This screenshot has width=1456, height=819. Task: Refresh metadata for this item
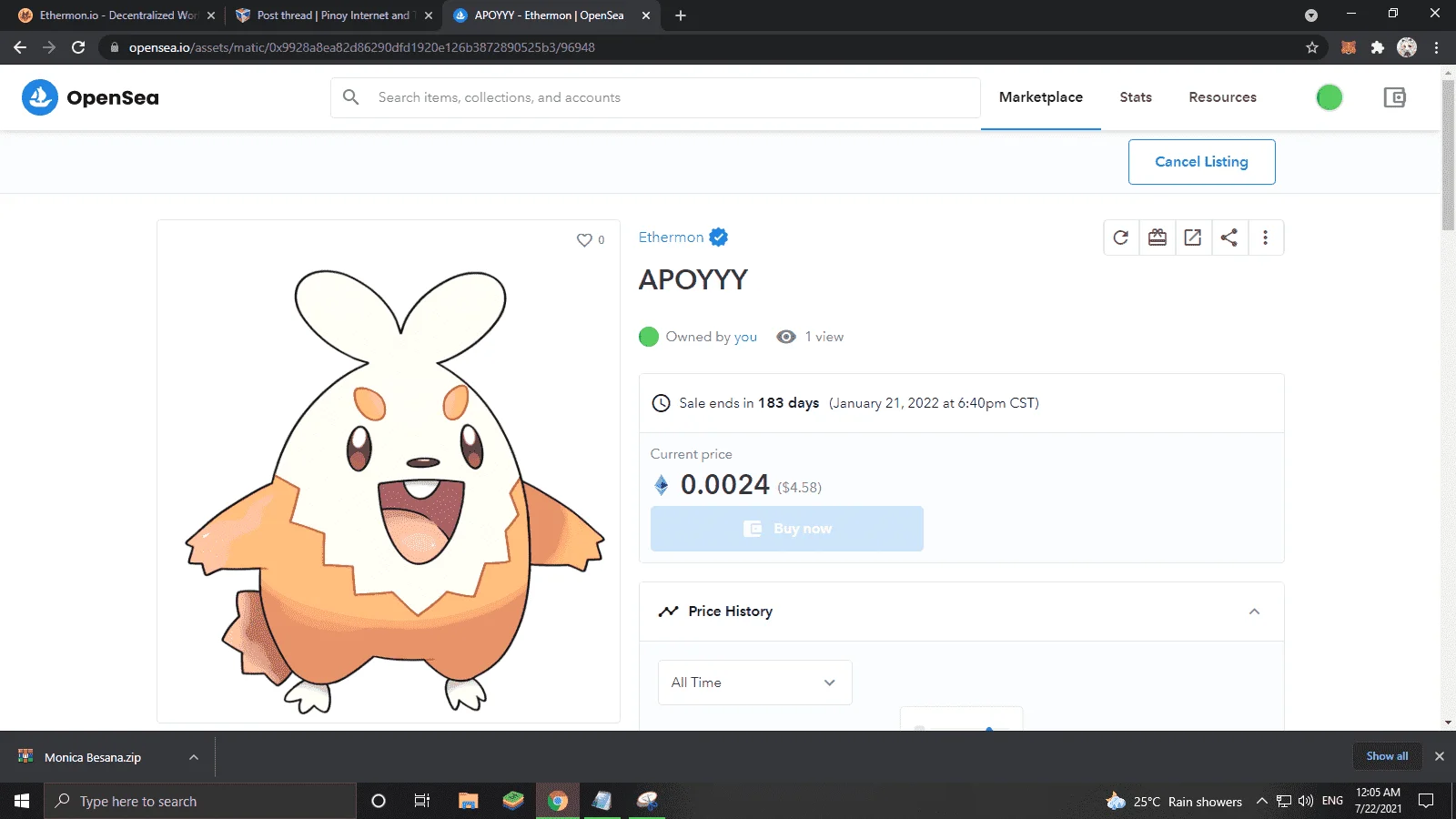click(1121, 238)
